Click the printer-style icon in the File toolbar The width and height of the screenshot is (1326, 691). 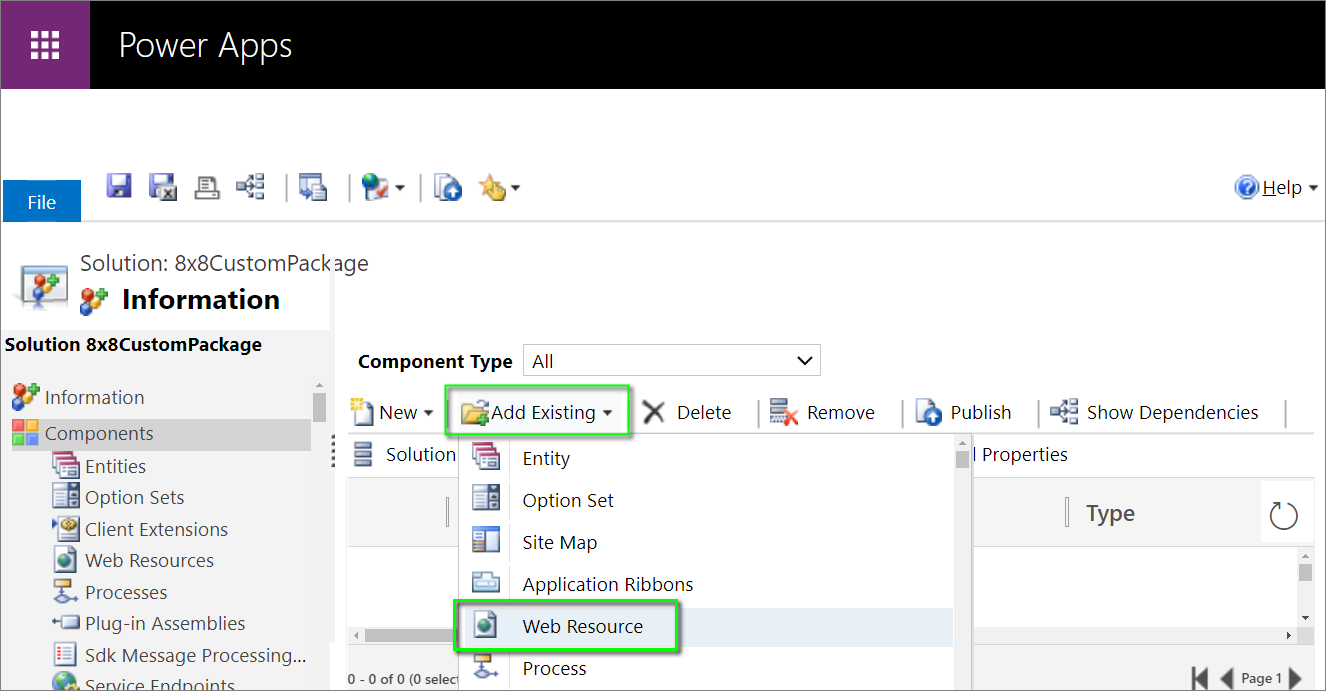(x=207, y=187)
